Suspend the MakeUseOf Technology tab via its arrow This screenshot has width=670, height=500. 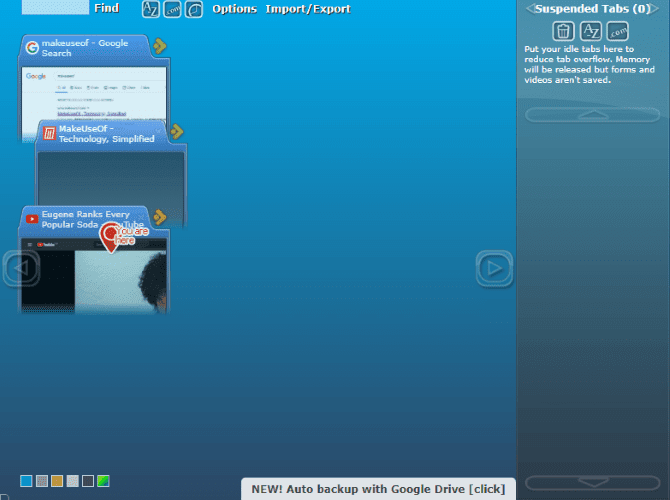[x=176, y=131]
